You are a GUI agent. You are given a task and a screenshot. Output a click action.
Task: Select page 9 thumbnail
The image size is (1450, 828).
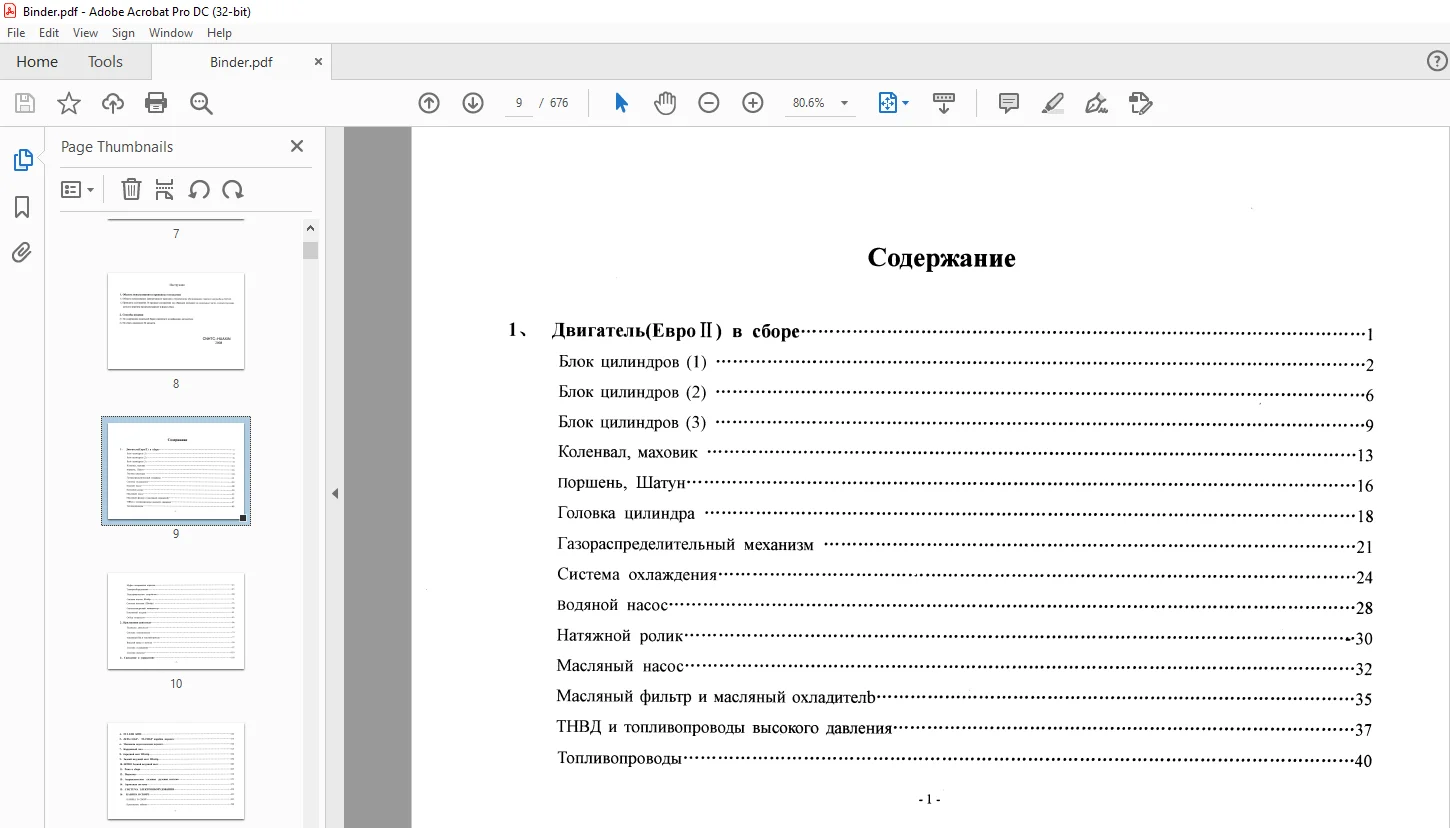[176, 471]
